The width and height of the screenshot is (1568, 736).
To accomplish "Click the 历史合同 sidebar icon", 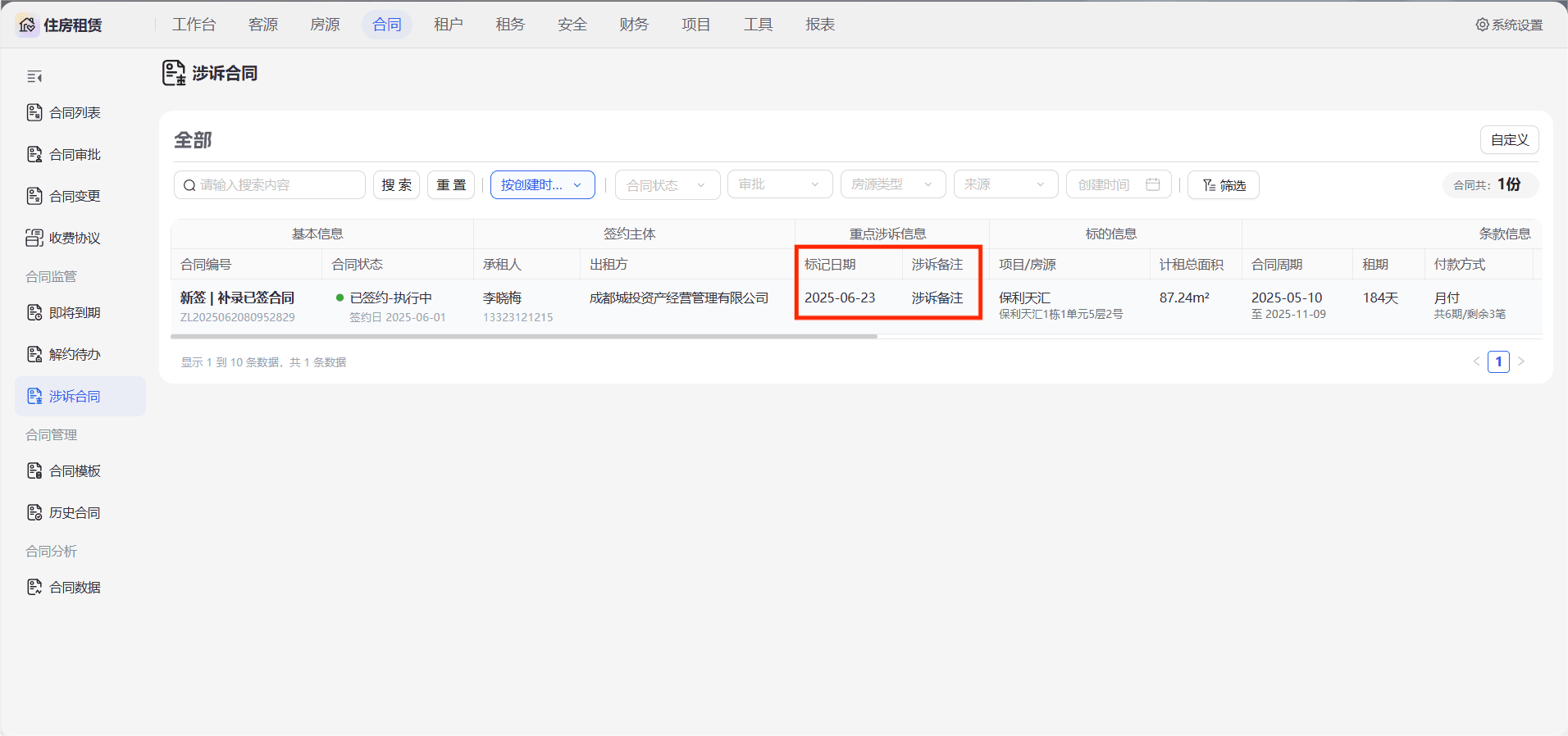I will click(x=34, y=512).
